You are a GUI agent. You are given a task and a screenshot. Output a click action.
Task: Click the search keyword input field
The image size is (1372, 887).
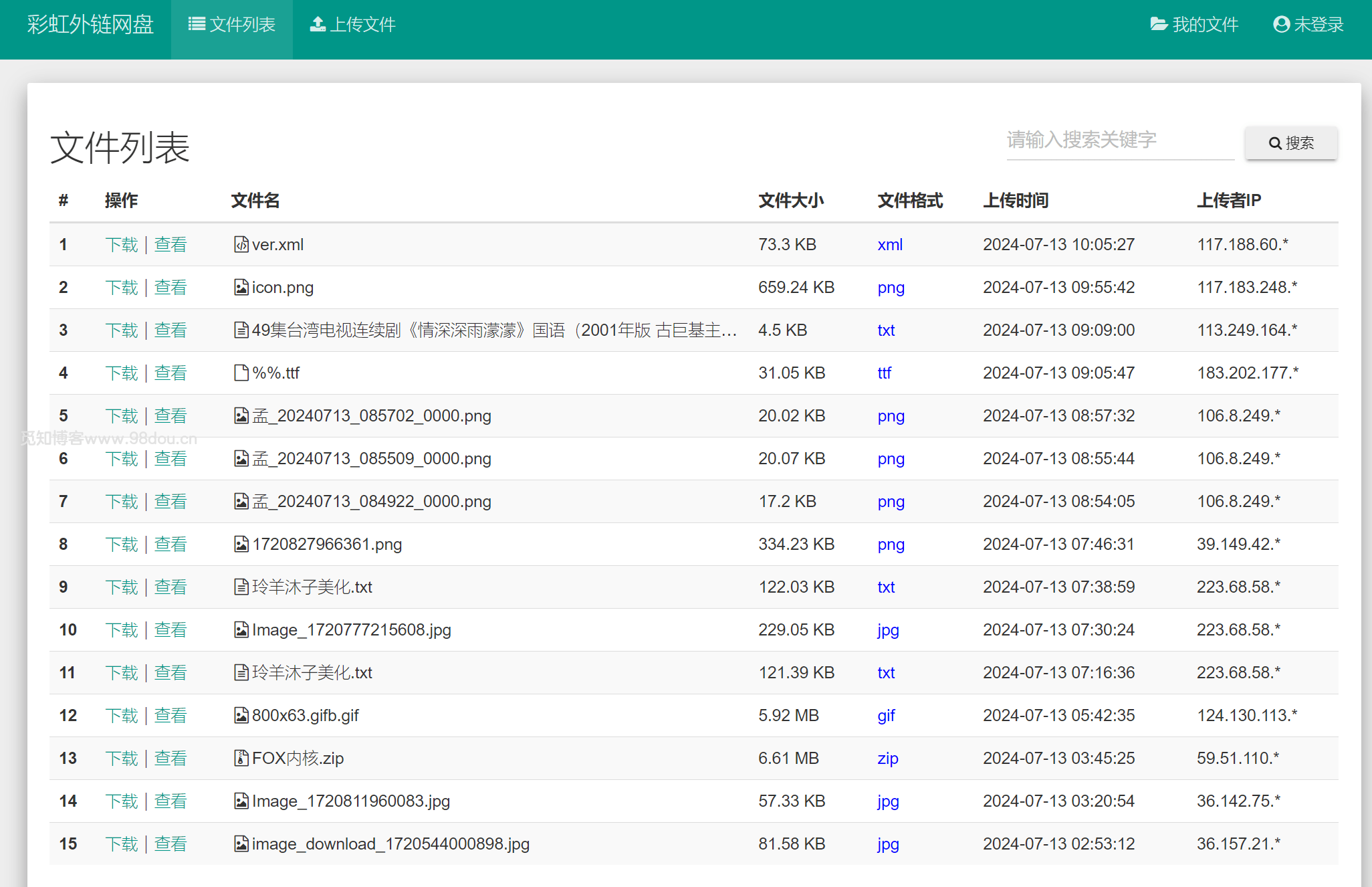click(1121, 140)
